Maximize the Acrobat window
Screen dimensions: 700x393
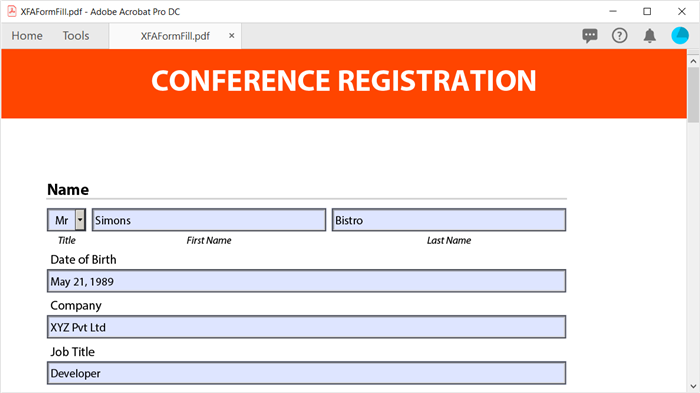(647, 12)
